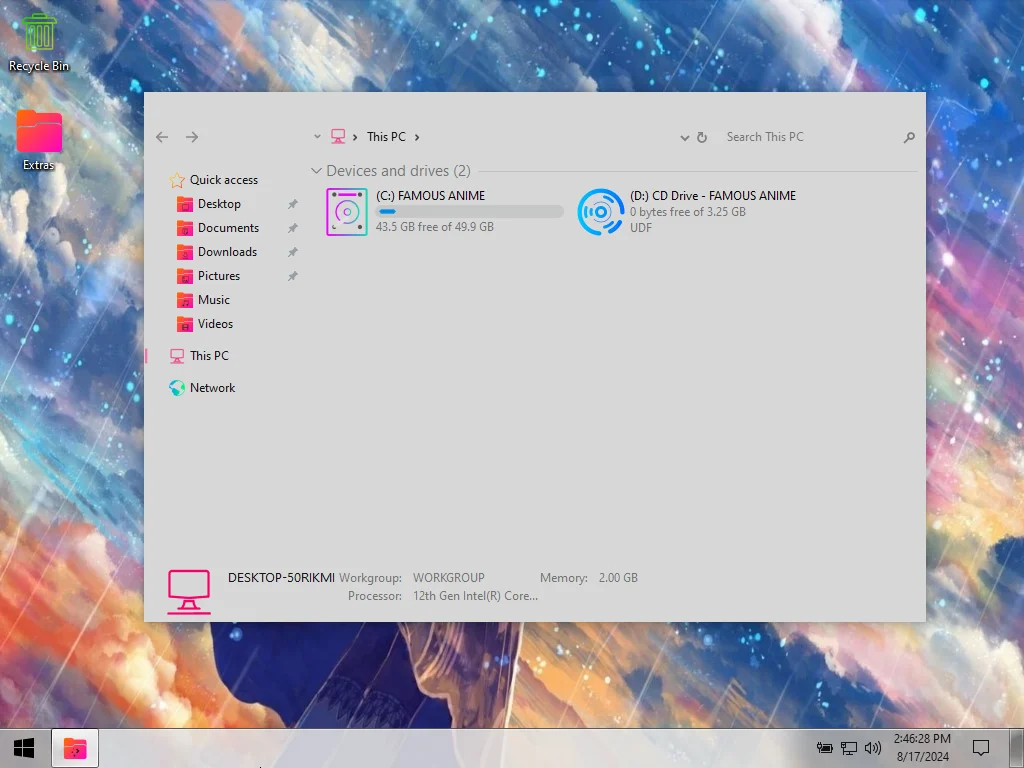Click 0 bytes free of 3.25 GB
This screenshot has width=1024, height=768.
(x=688, y=212)
